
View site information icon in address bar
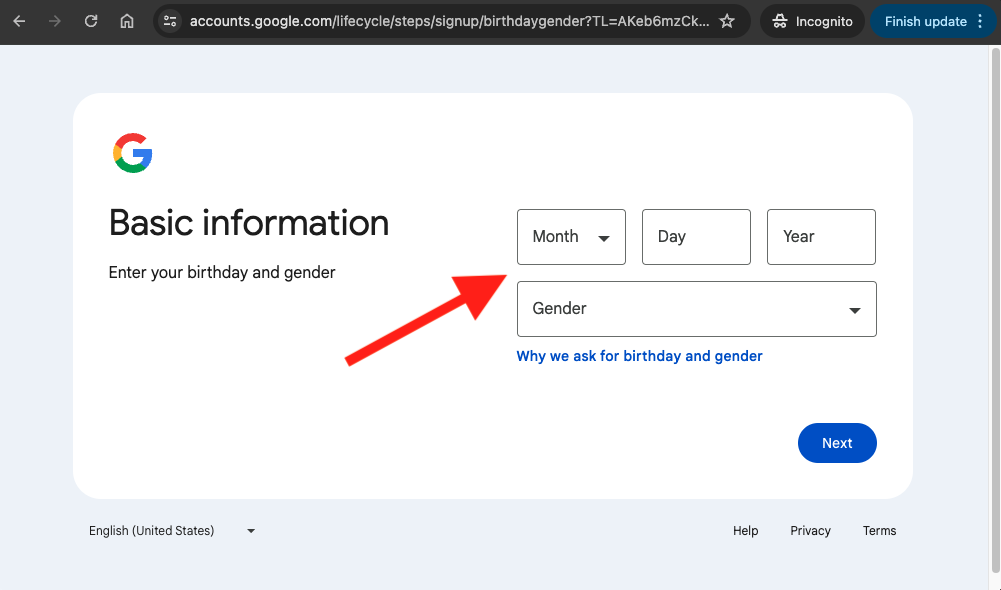pyautogui.click(x=170, y=21)
